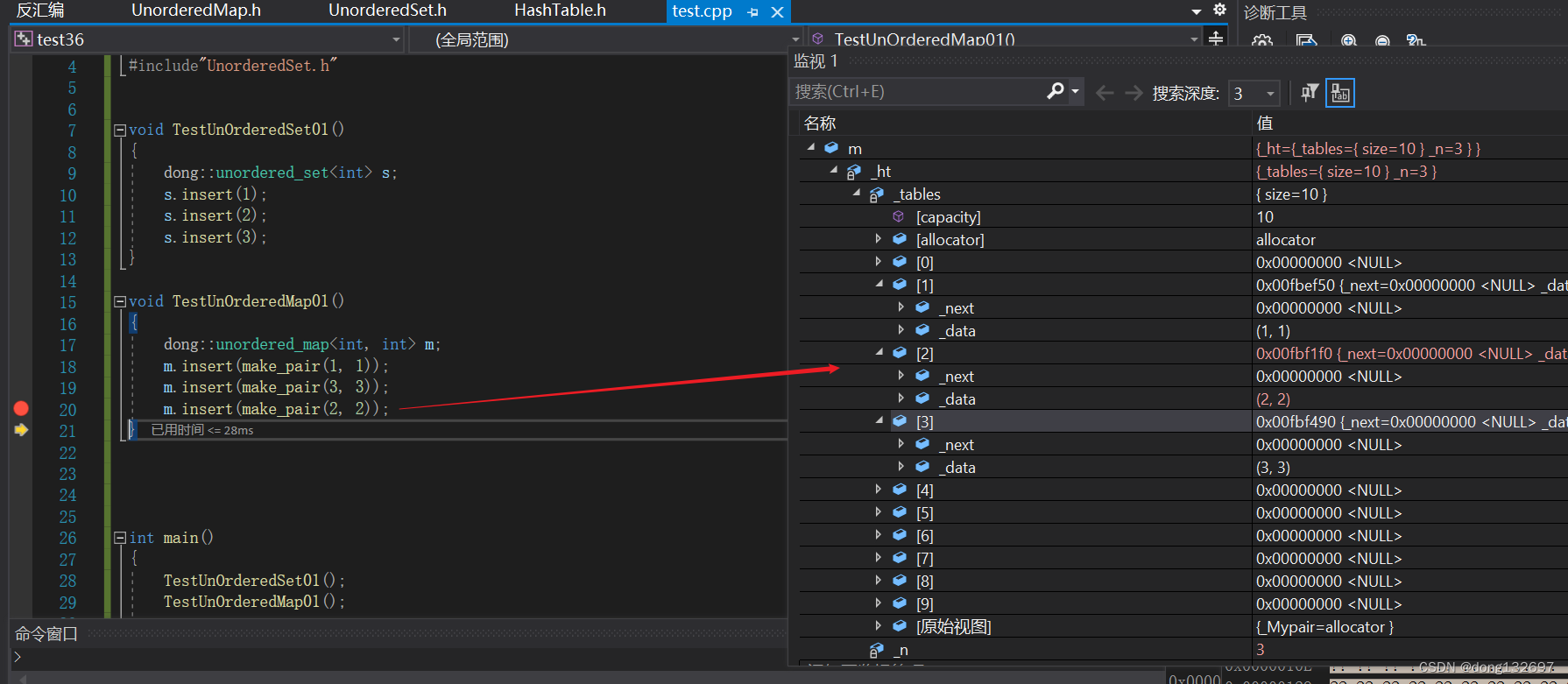Collapse the [3] bucket node

pos(879,420)
